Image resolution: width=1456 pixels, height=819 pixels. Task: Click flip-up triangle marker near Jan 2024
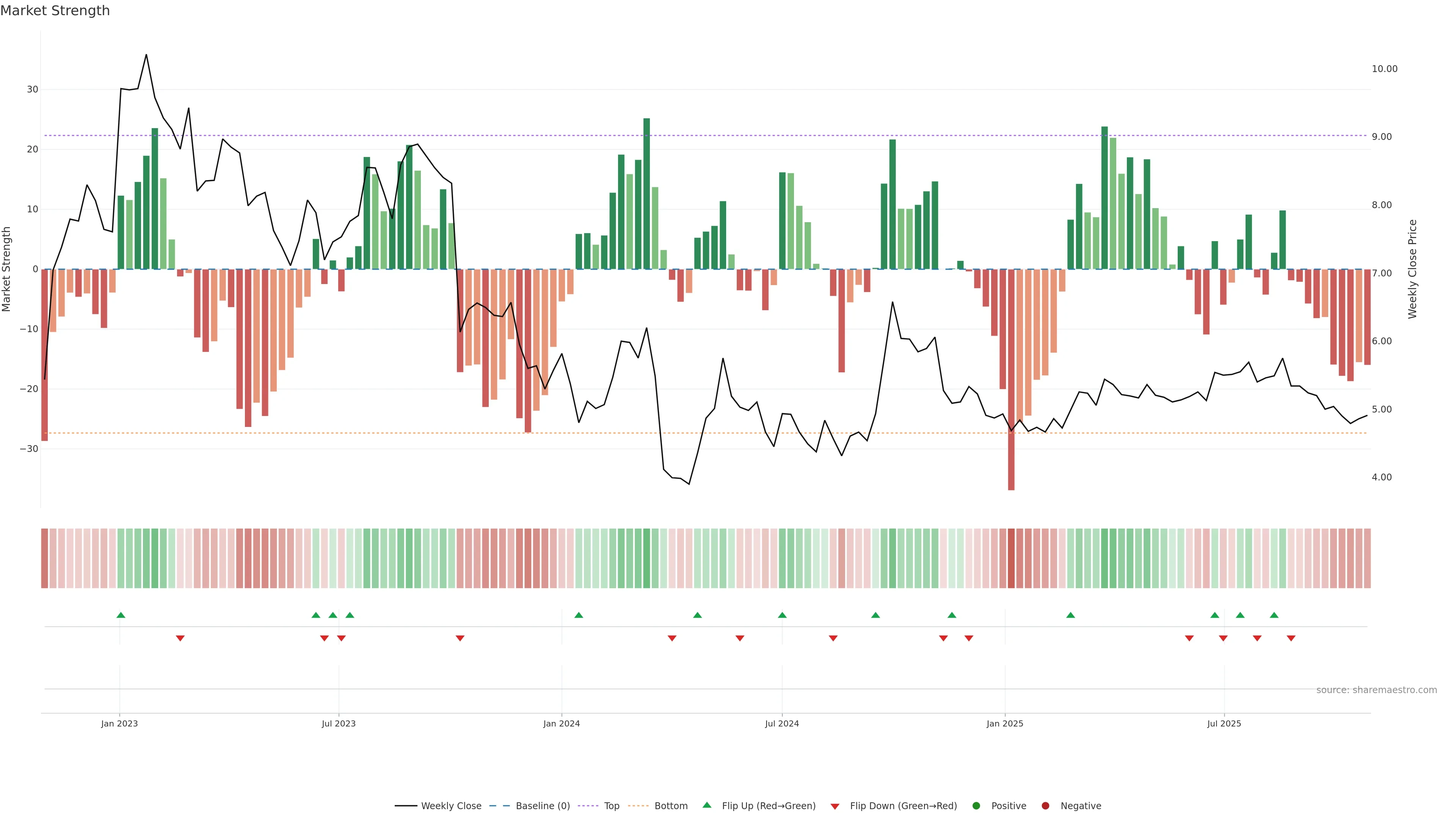click(x=578, y=615)
